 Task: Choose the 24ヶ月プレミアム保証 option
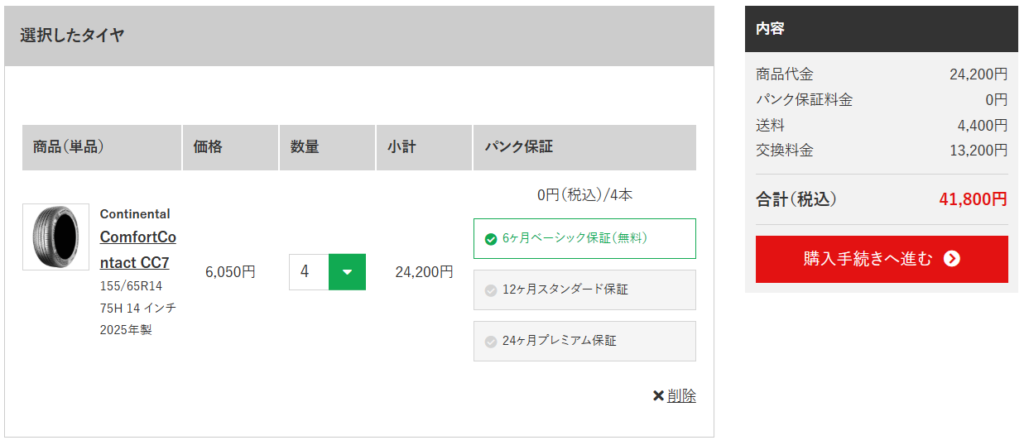[x=584, y=341]
